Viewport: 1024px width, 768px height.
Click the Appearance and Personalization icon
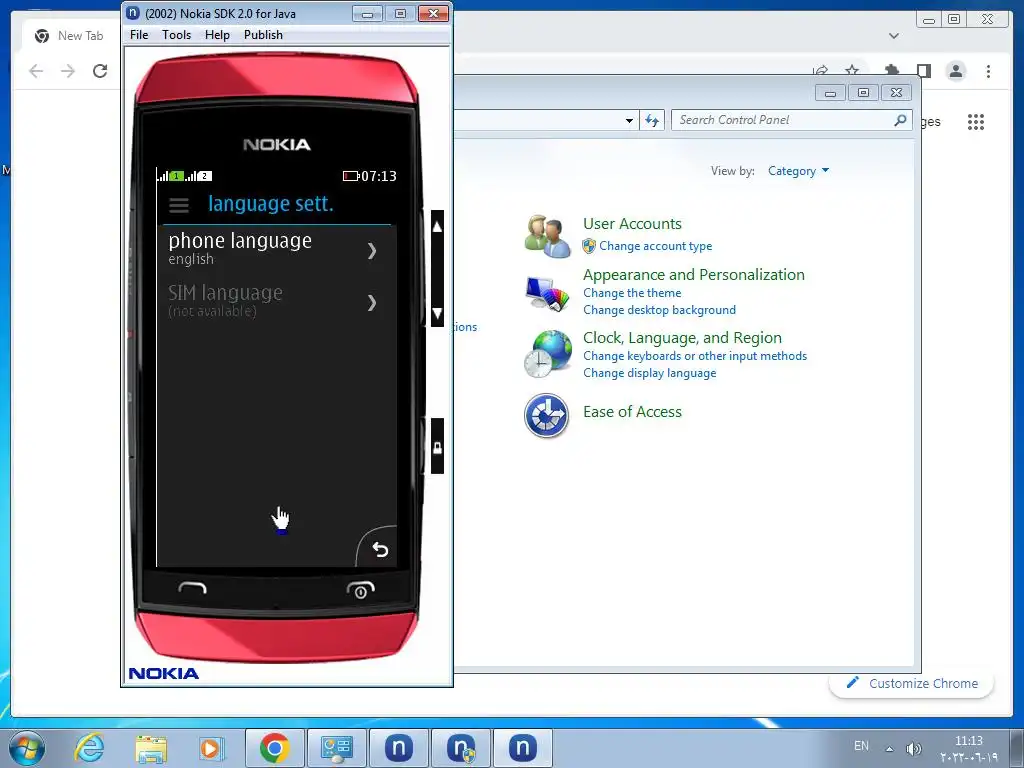(x=547, y=294)
